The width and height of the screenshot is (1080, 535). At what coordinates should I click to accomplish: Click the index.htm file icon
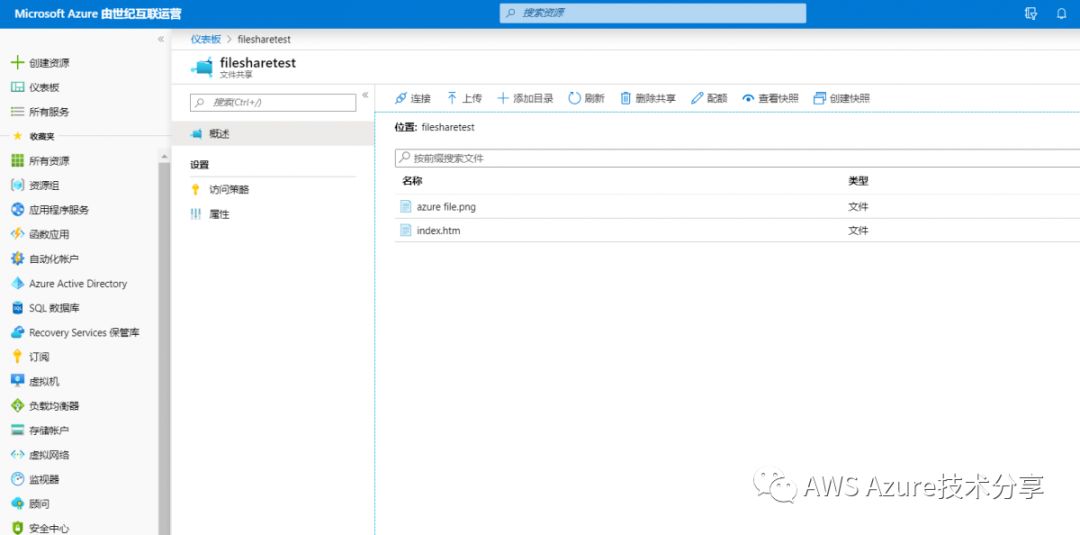point(406,230)
